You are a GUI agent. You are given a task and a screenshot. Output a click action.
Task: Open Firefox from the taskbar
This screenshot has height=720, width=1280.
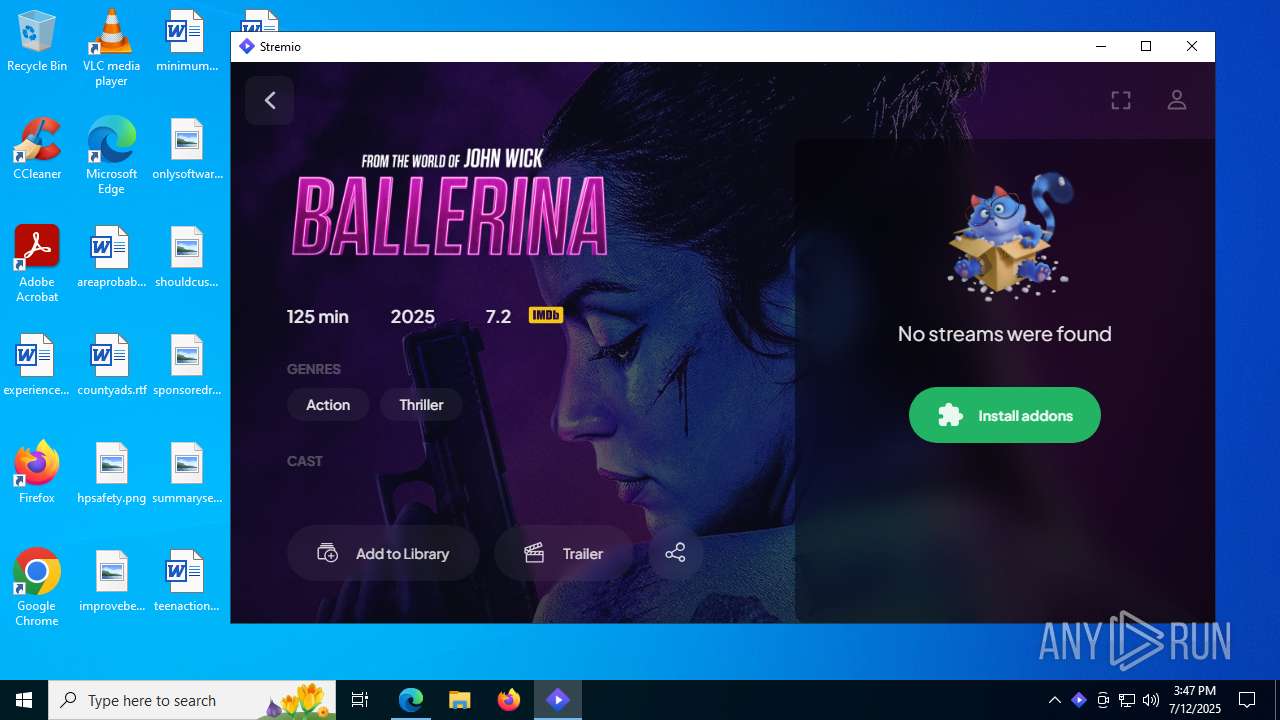pos(509,700)
